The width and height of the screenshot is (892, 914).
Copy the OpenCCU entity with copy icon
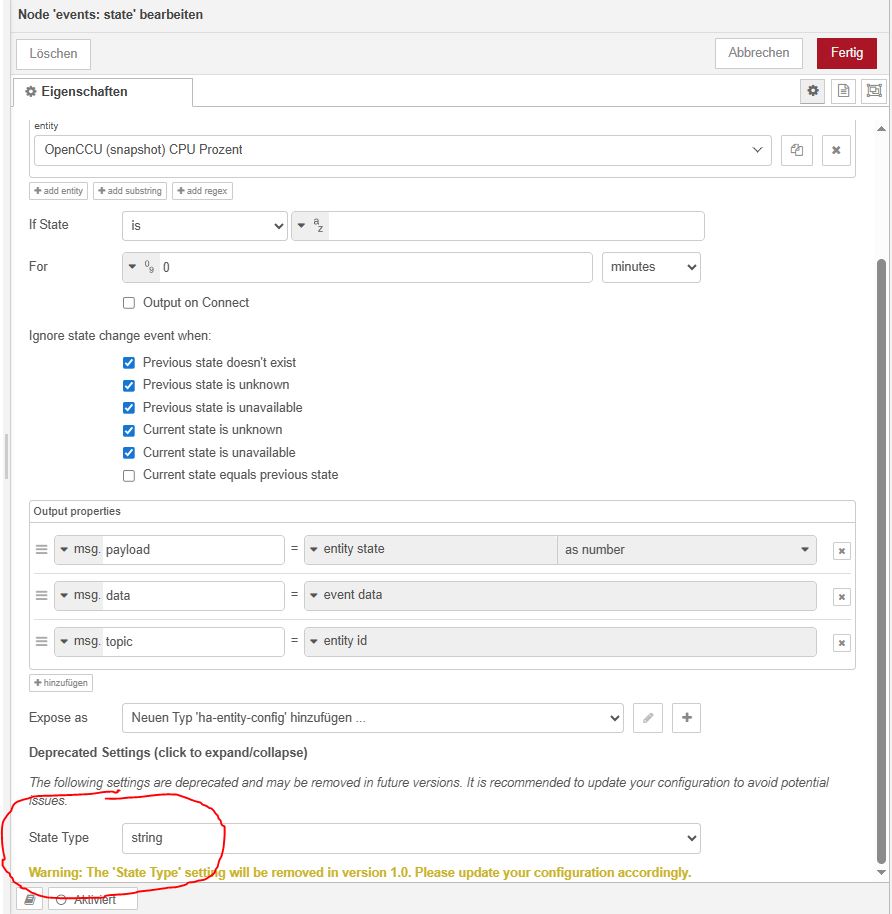click(796, 150)
